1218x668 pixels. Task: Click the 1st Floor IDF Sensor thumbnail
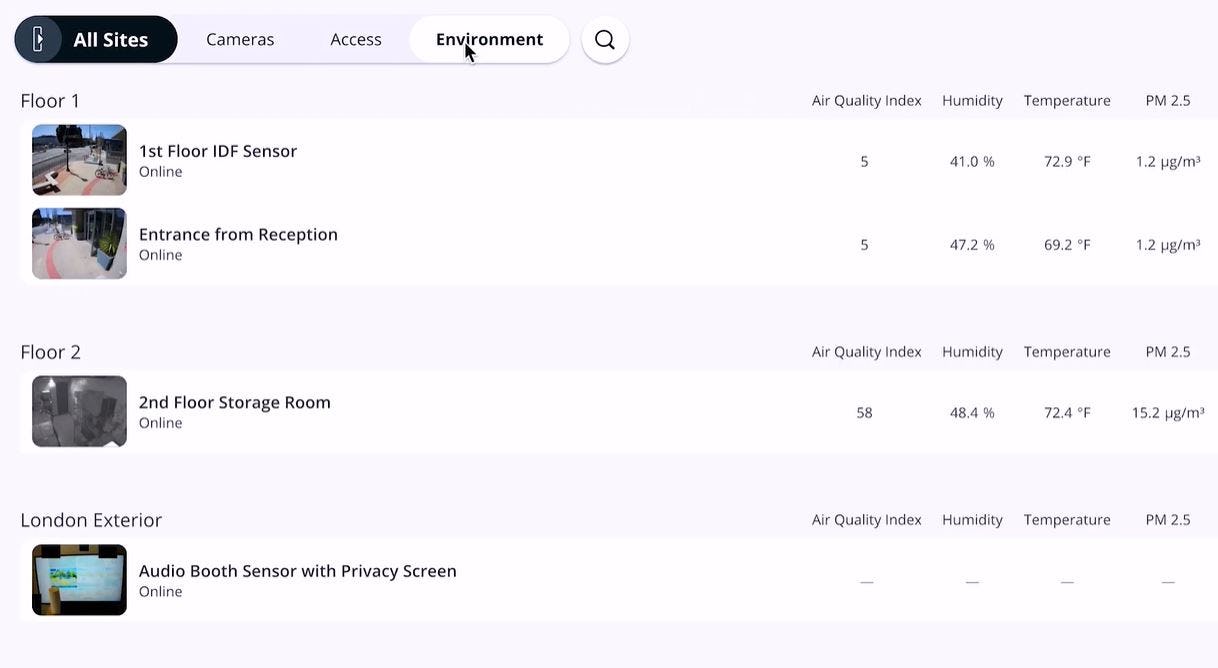click(79, 159)
